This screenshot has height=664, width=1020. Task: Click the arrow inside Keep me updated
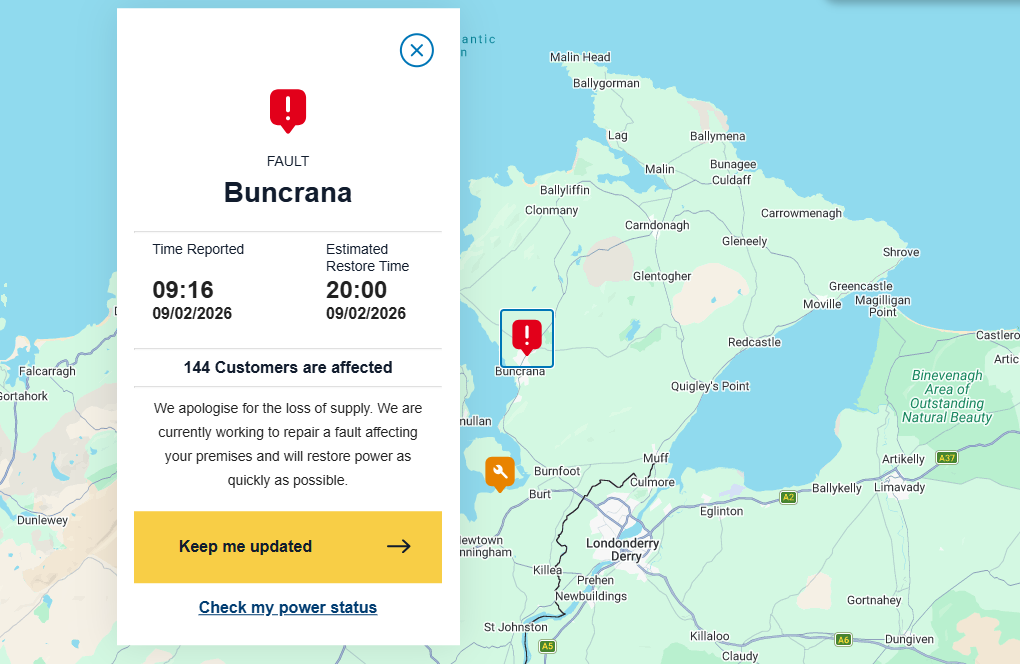(x=399, y=546)
